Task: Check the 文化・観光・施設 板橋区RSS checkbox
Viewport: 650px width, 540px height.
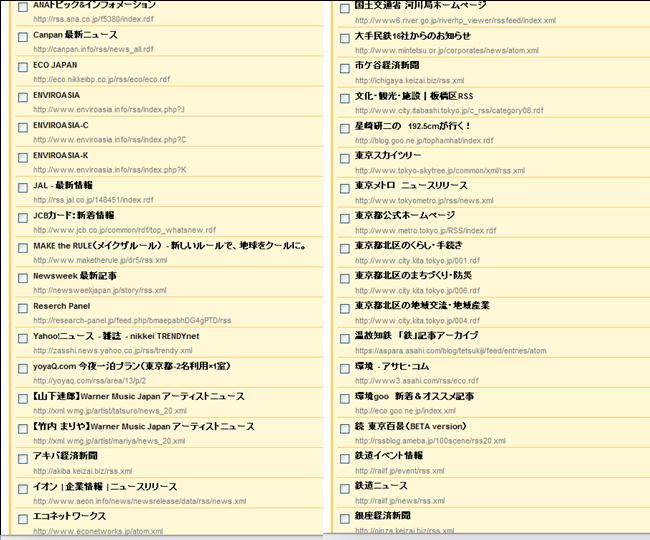Action: (x=345, y=98)
